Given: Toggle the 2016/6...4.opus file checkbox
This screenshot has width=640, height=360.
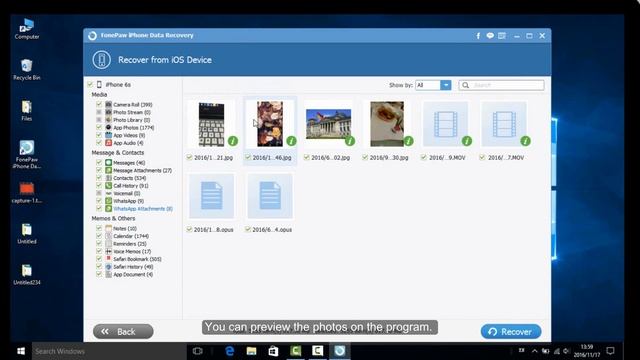Looking at the screenshot, I should [x=248, y=229].
